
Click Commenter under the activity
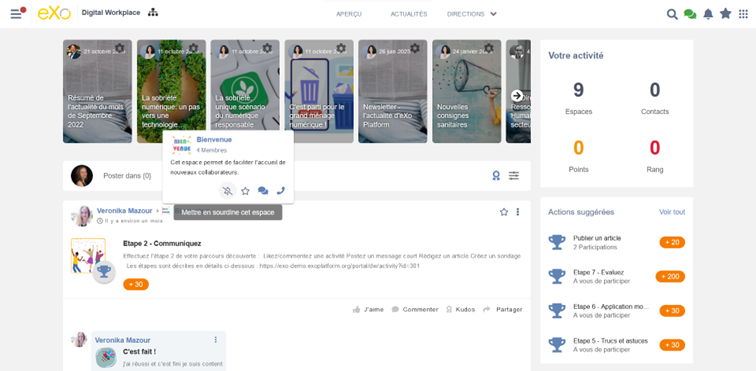pos(415,309)
